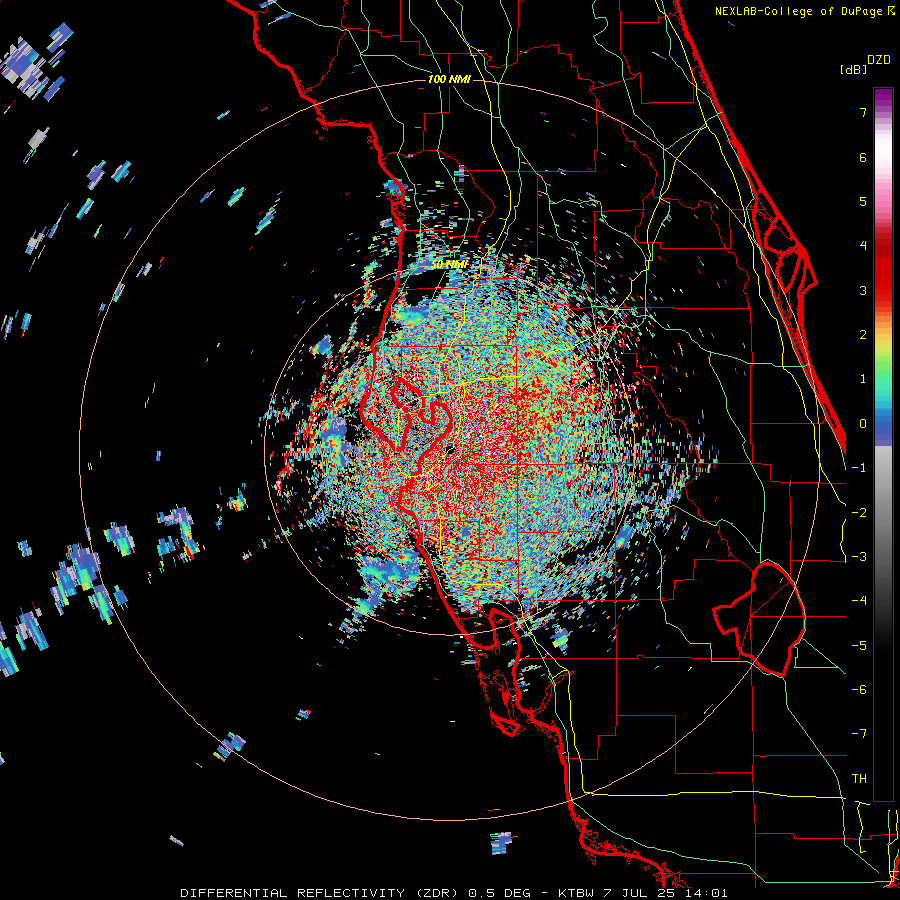Click the ZDR color scale bar
This screenshot has width=900, height=900.
pyautogui.click(x=883, y=444)
